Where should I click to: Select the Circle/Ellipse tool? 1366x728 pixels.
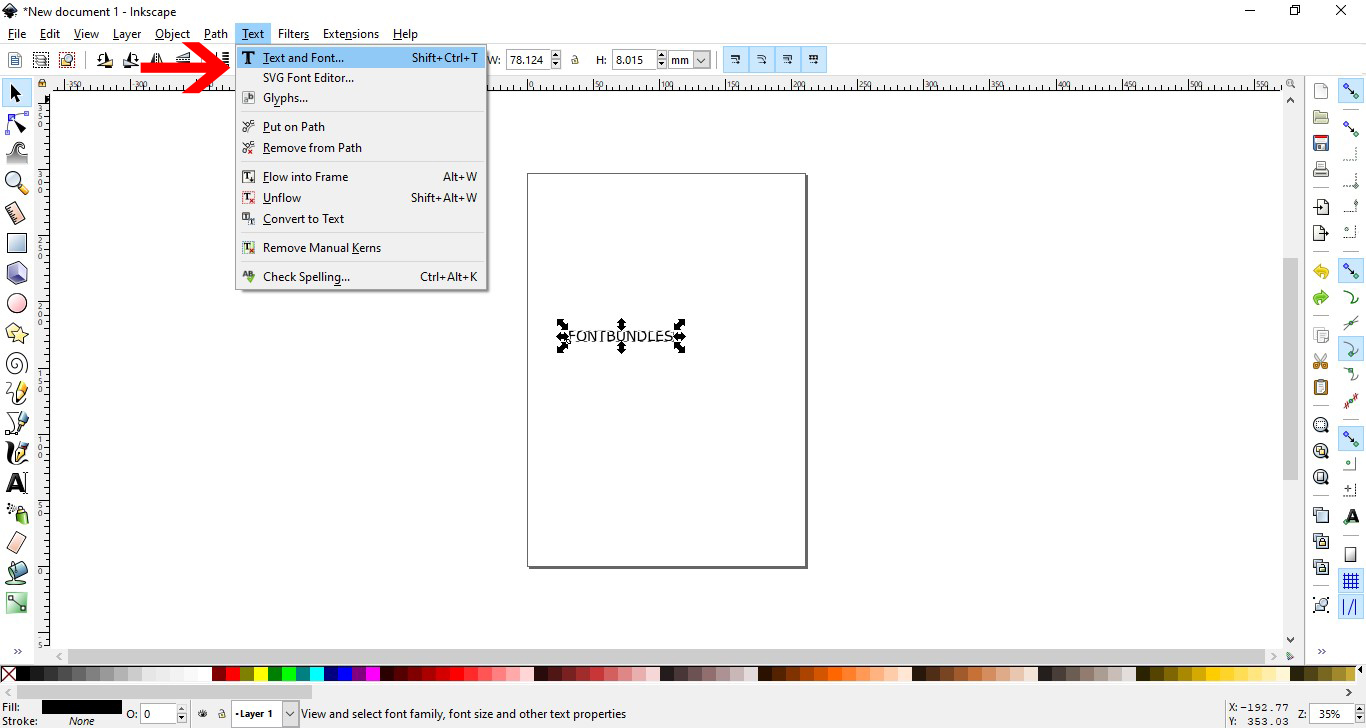(16, 303)
